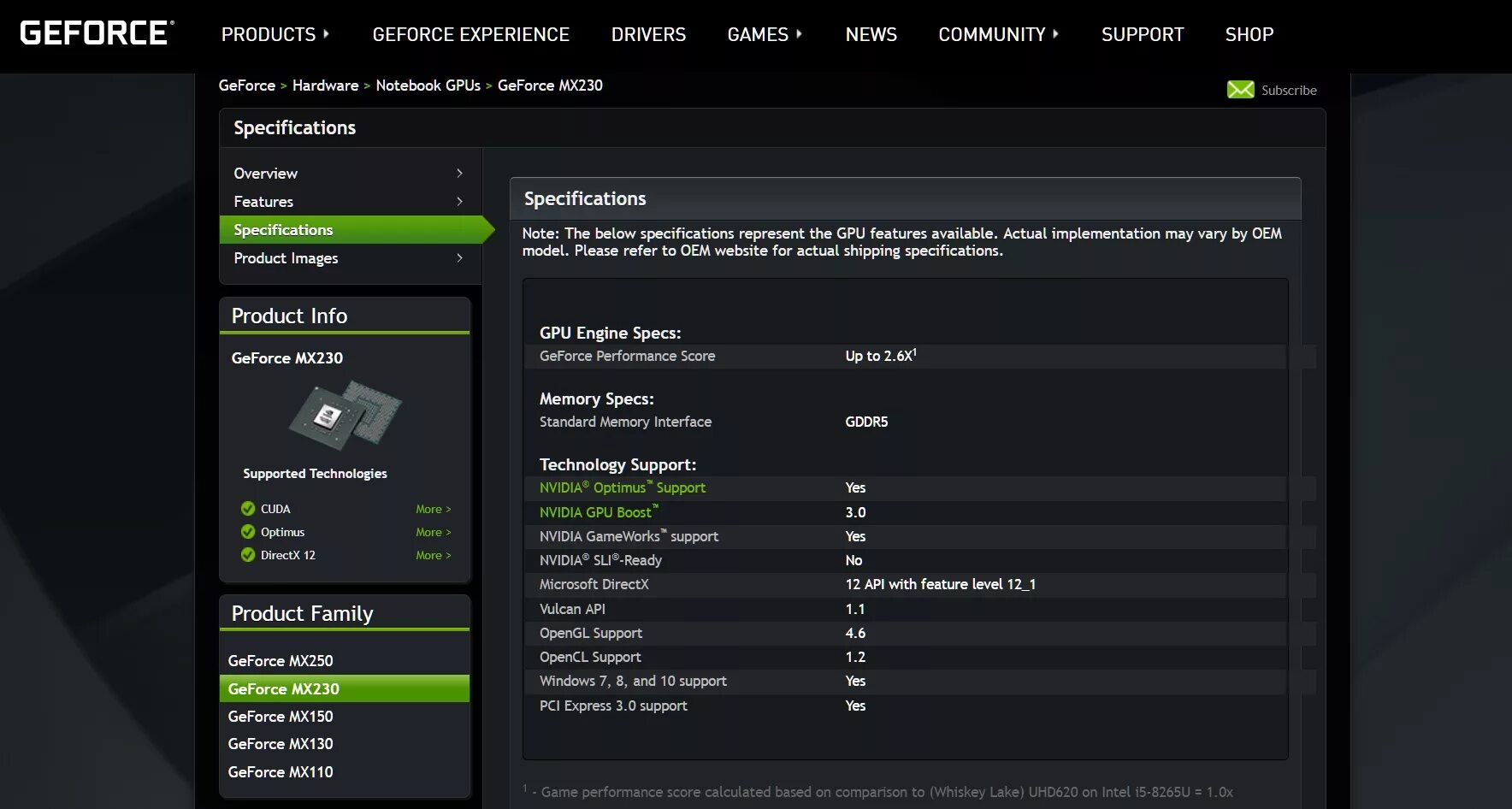The width and height of the screenshot is (1512, 809).
Task: Click the game performance score footnote
Action: coord(878,792)
